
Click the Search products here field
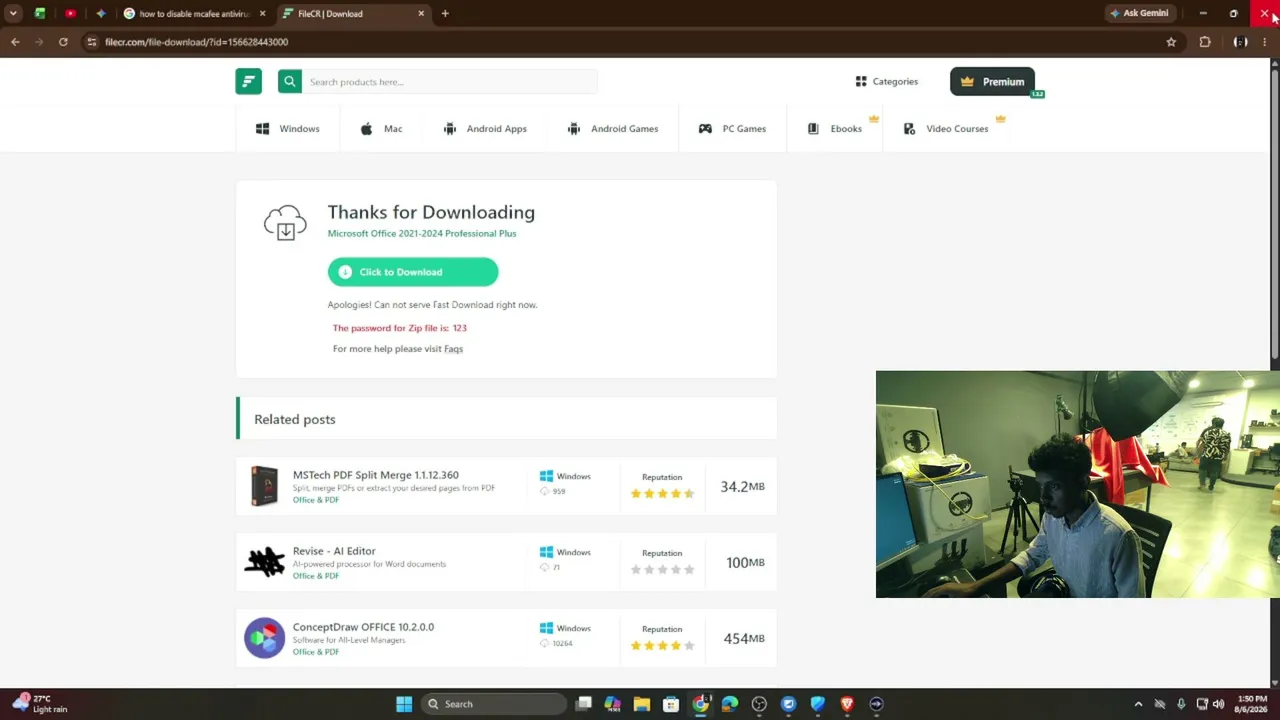tap(449, 82)
